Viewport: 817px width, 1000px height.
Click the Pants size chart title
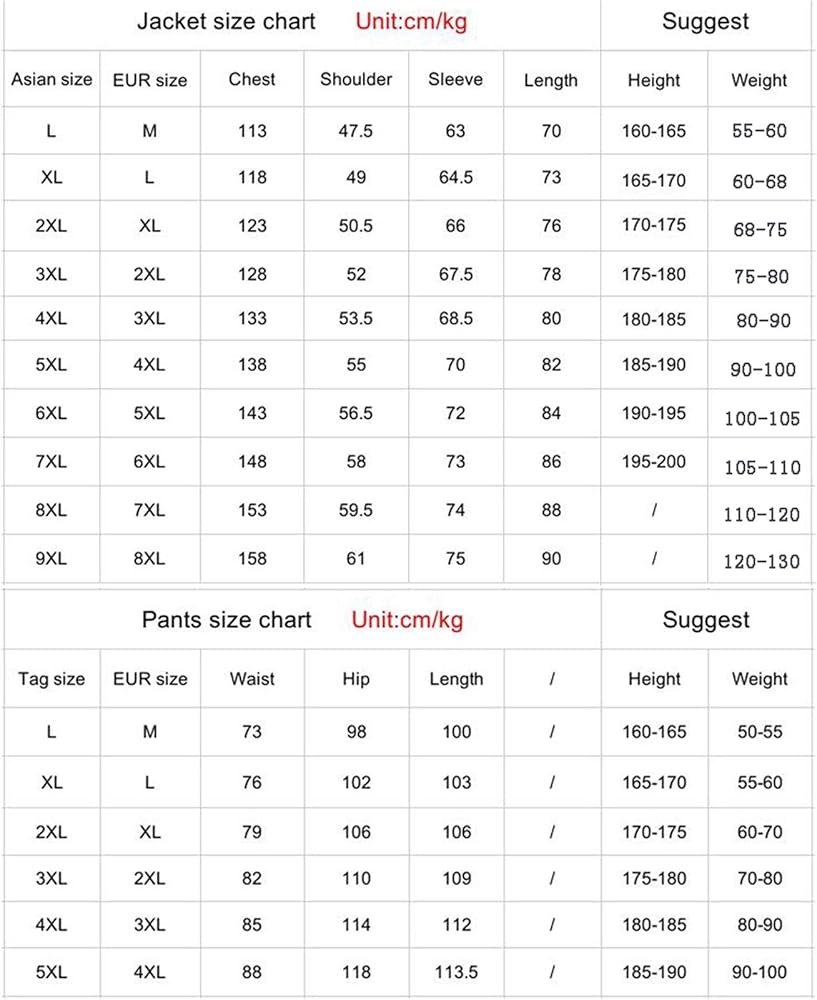click(x=226, y=620)
